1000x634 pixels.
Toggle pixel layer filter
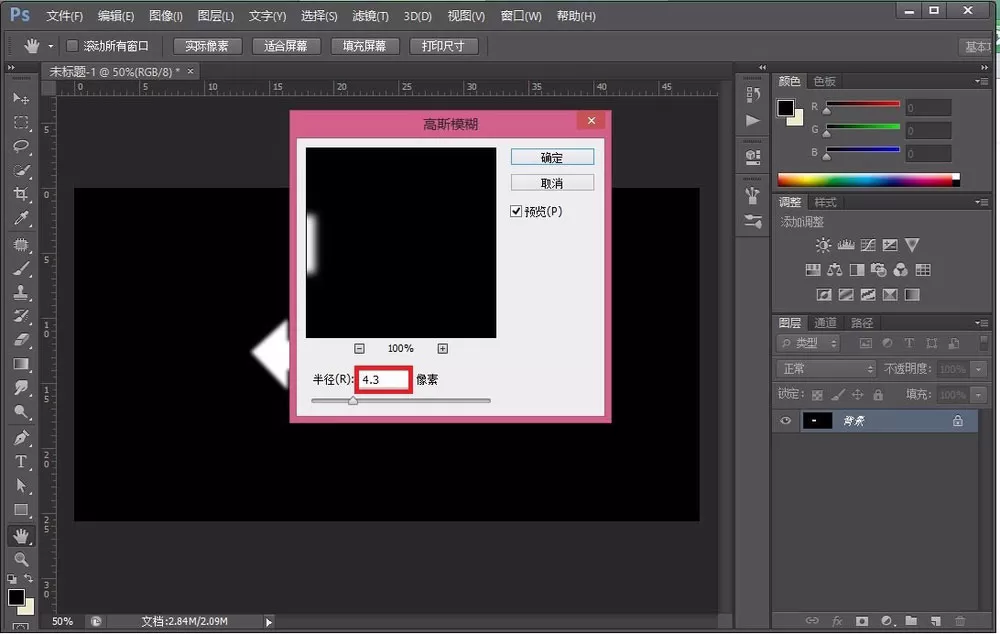coord(865,343)
